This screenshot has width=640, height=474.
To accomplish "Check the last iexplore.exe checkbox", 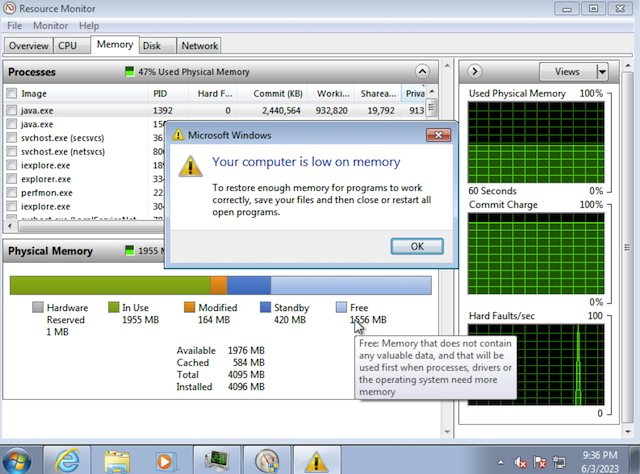I will tap(11, 206).
